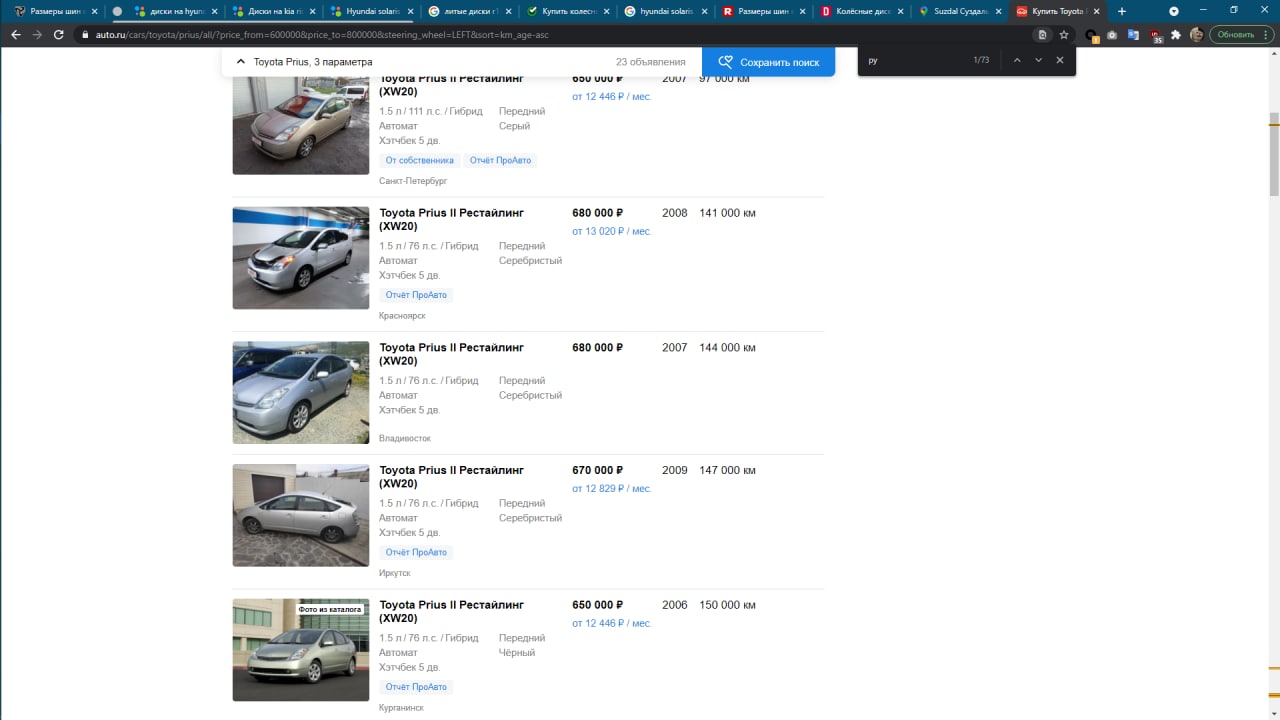Go to next find result
Image resolution: width=1280 pixels, height=720 pixels.
click(1038, 60)
